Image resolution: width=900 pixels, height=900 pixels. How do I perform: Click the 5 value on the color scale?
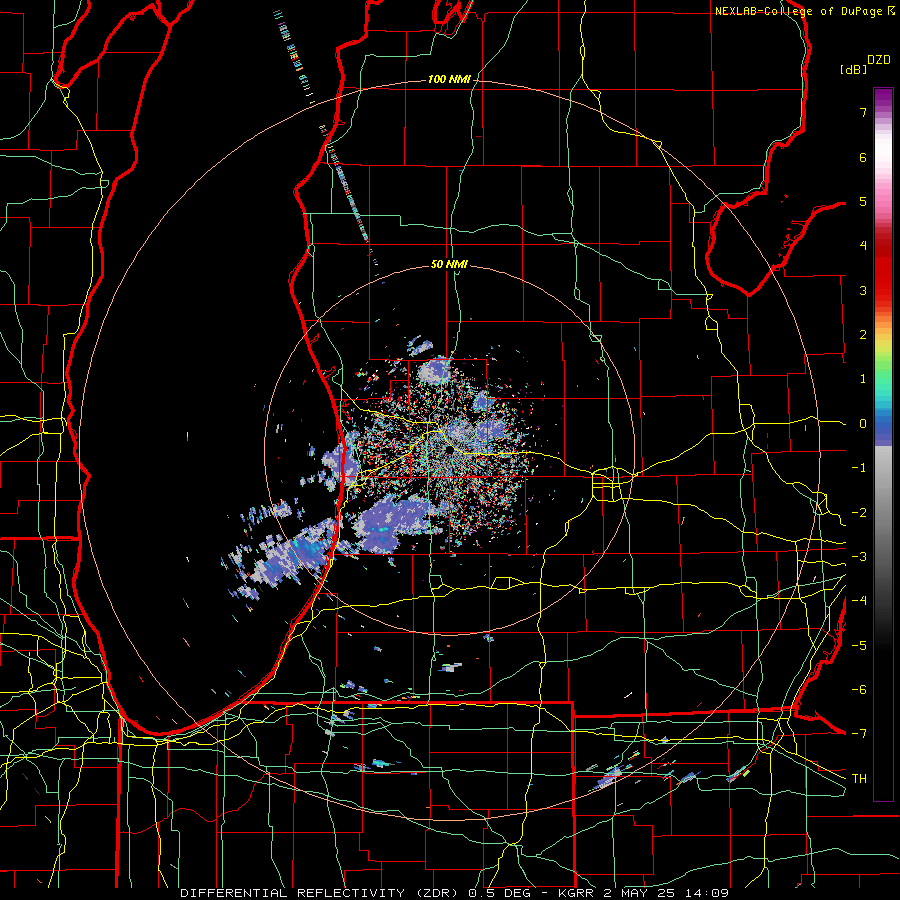863,201
